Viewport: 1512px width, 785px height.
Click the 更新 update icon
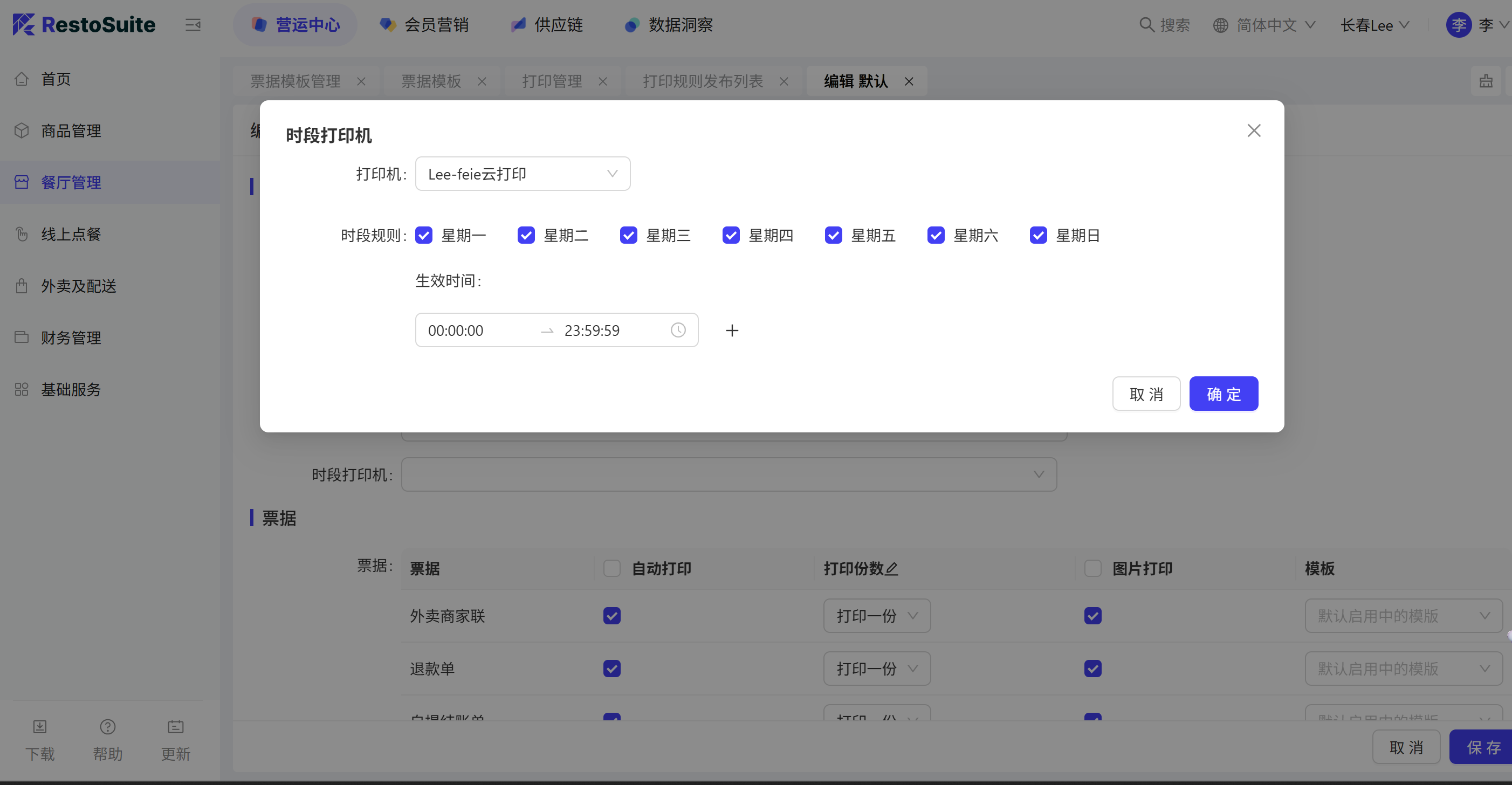(175, 727)
